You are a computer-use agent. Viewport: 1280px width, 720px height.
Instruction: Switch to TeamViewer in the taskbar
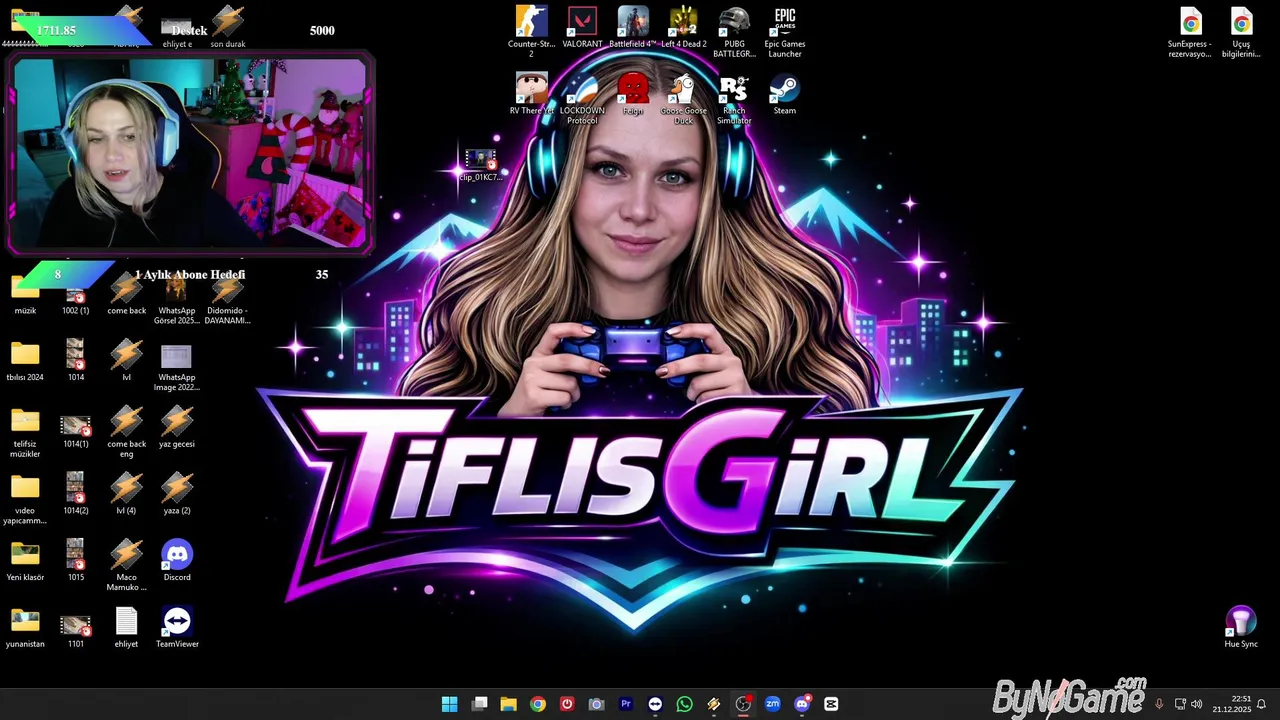pyautogui.click(x=655, y=704)
